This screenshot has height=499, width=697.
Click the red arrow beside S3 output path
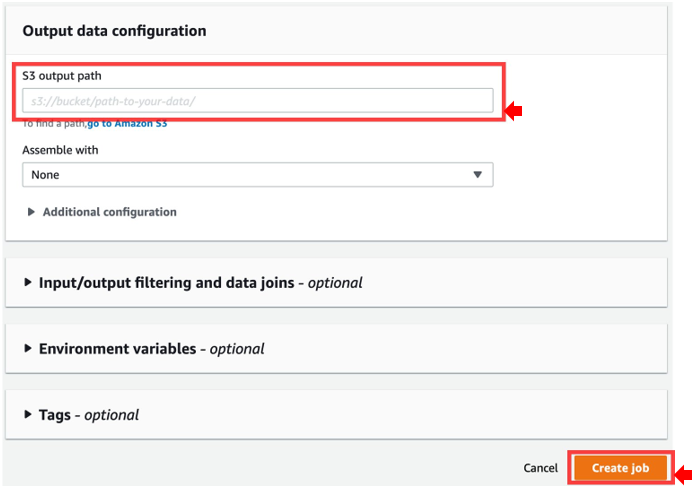tap(515, 112)
